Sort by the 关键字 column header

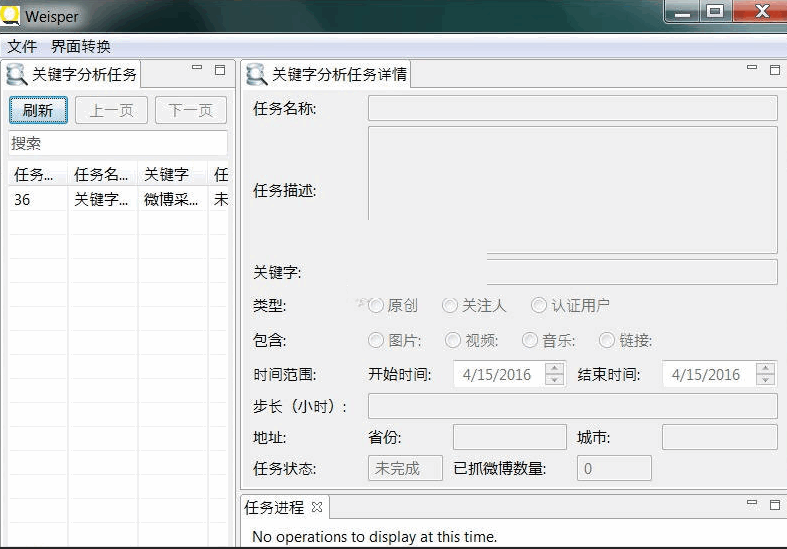pyautogui.click(x=172, y=174)
